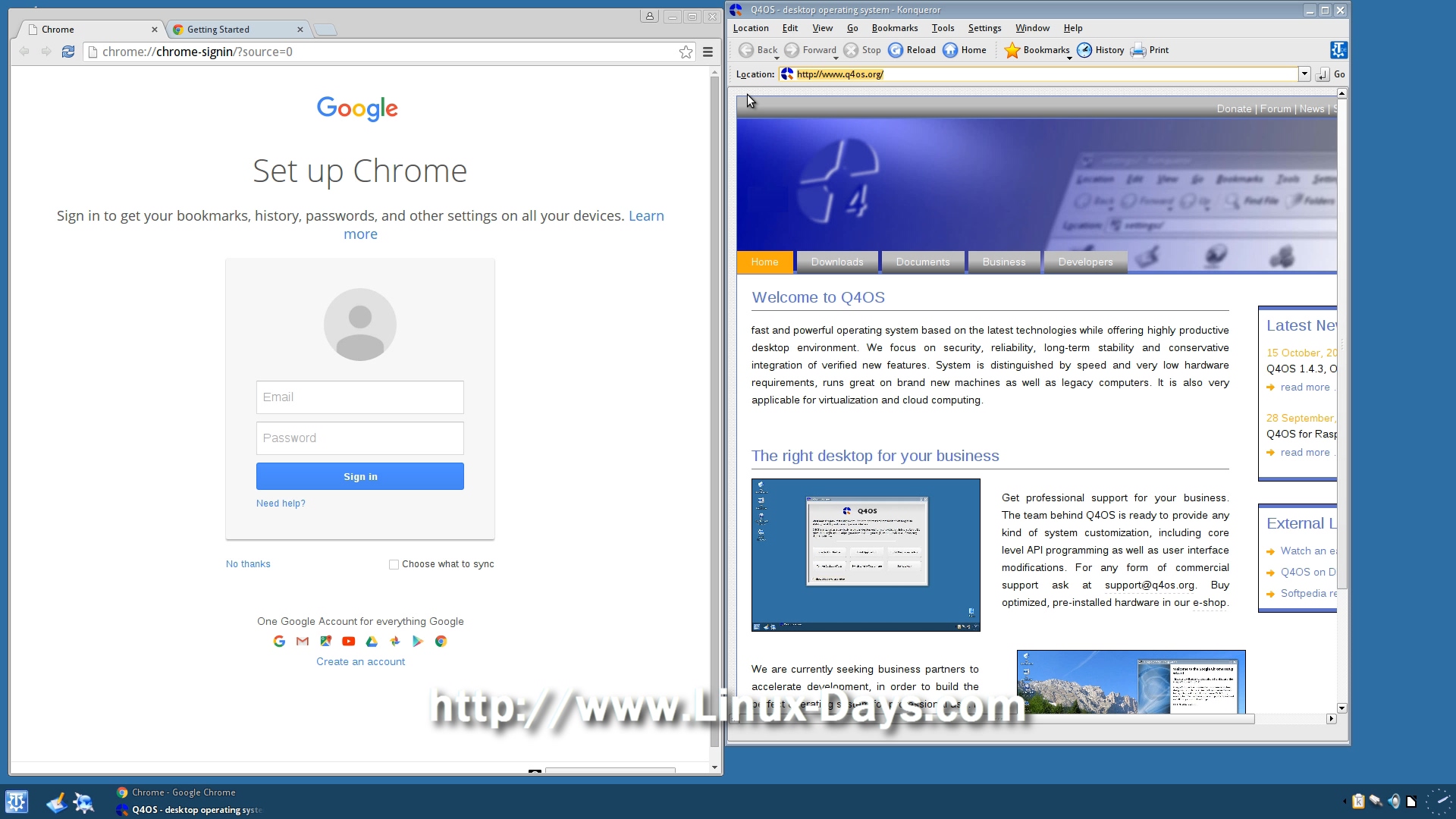Open the Developers tab on Q4OS site
Viewport: 1456px width, 819px height.
pyautogui.click(x=1085, y=262)
